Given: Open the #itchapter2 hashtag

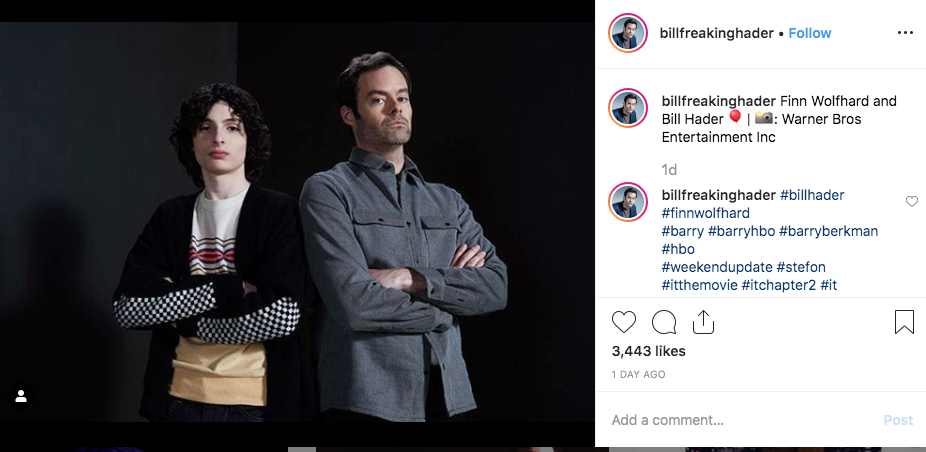Looking at the screenshot, I should [x=778, y=285].
